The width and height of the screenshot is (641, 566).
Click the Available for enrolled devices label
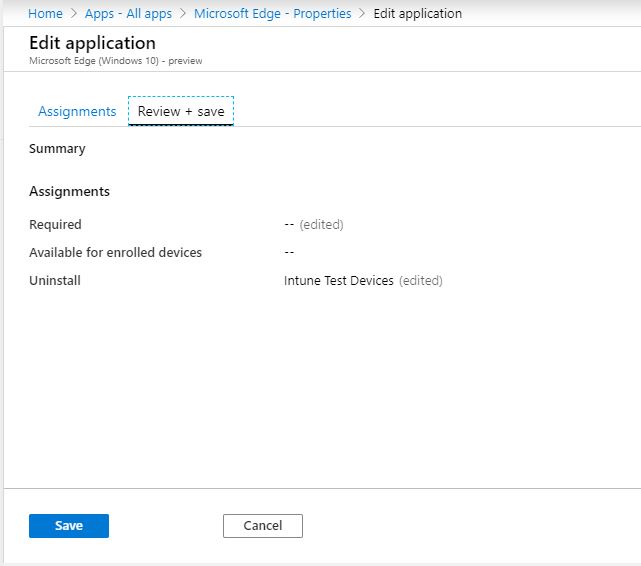click(x=115, y=253)
